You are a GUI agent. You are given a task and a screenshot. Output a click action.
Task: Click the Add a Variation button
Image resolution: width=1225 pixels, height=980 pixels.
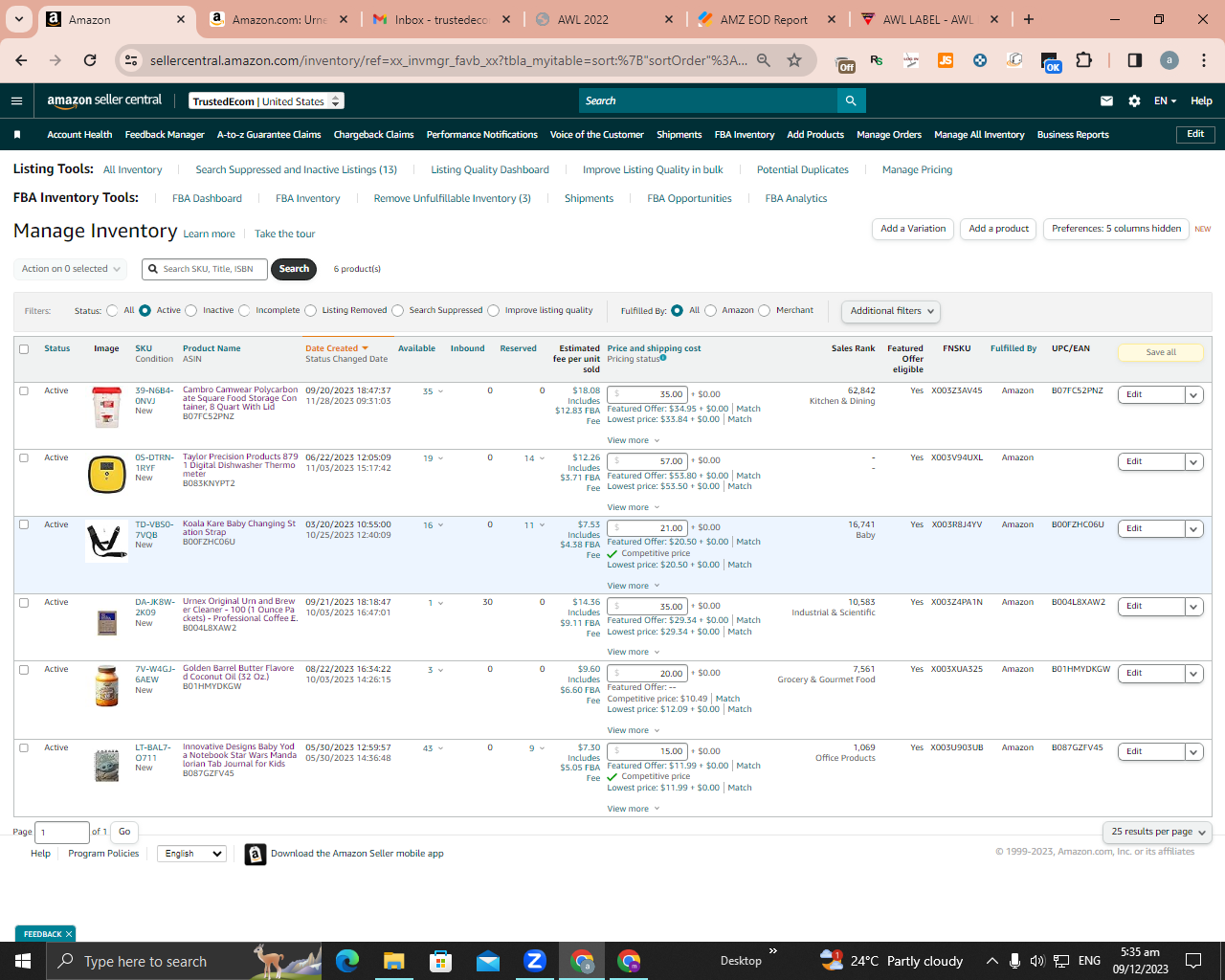point(913,229)
